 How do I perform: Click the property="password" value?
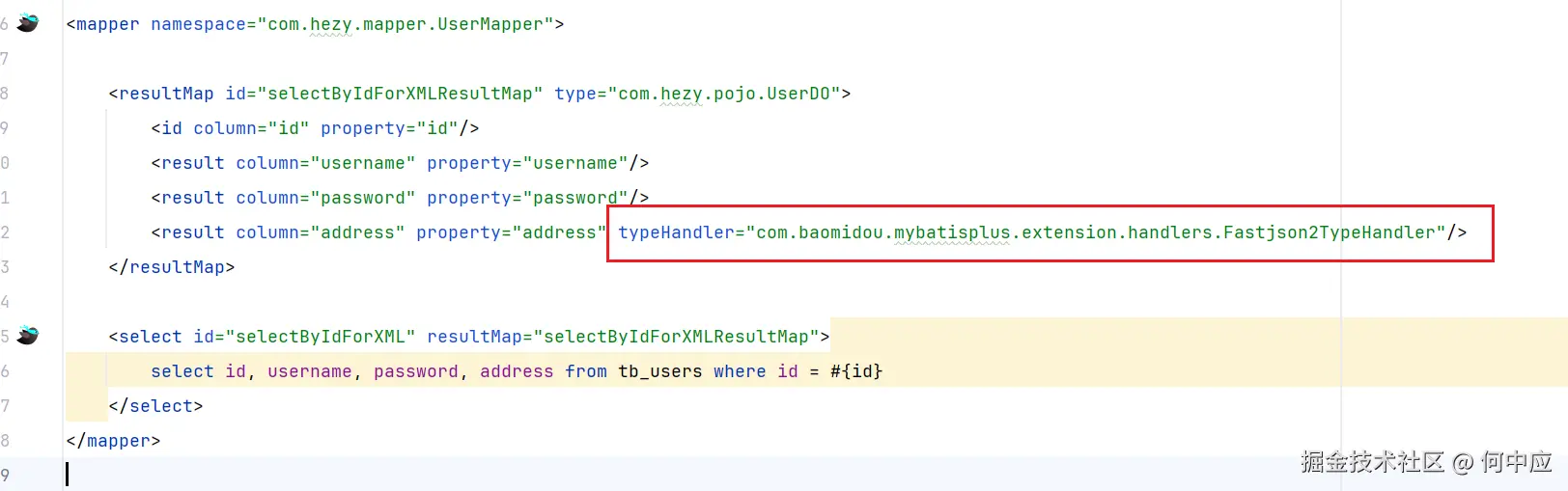tap(575, 198)
